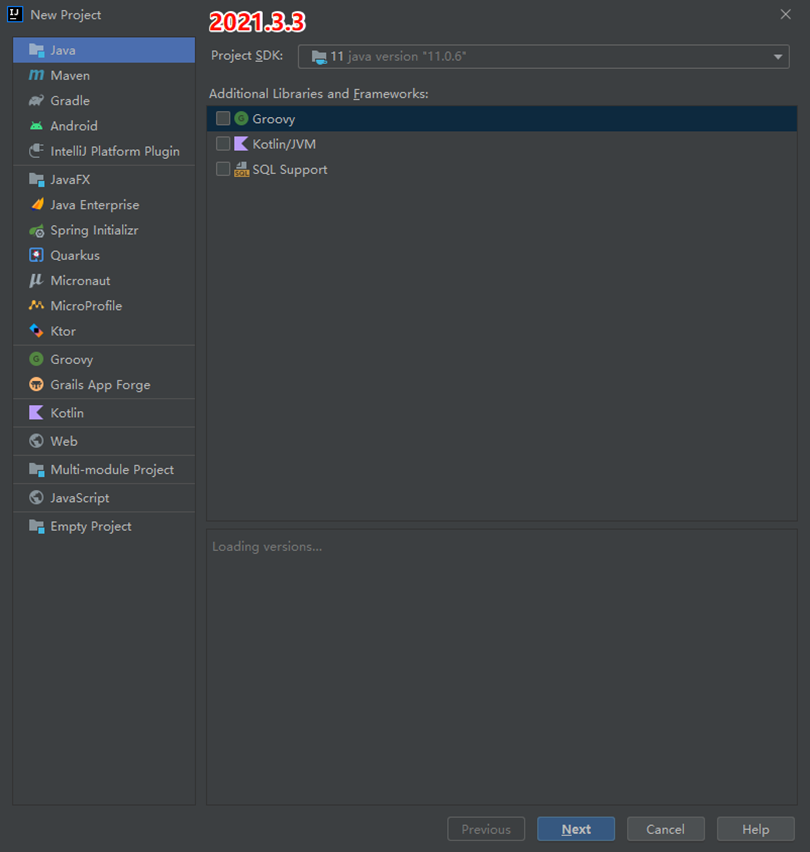This screenshot has height=852, width=810.
Task: Enable the Groovy framework checkbox
Action: [x=223, y=118]
